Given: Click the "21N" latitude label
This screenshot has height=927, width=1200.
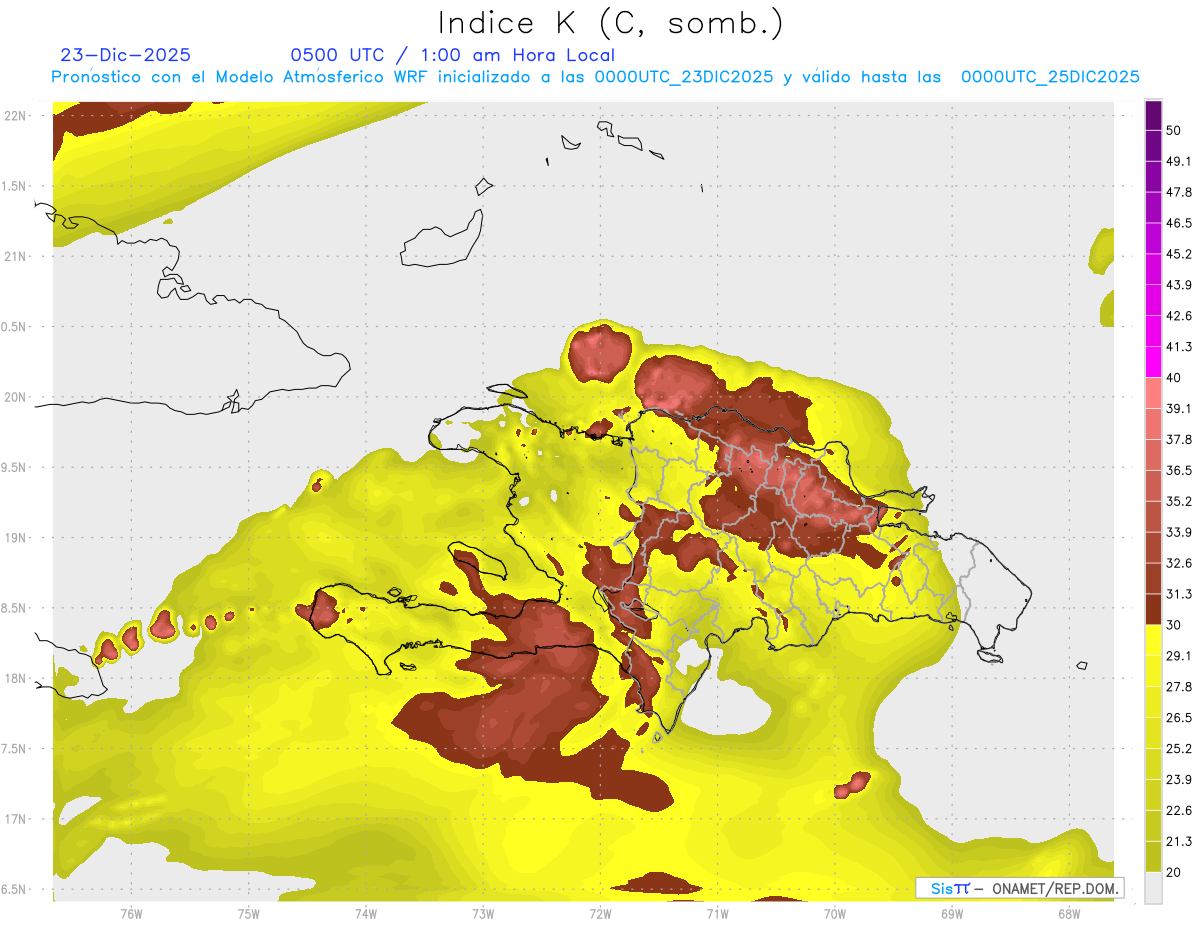Looking at the screenshot, I should click(14, 257).
